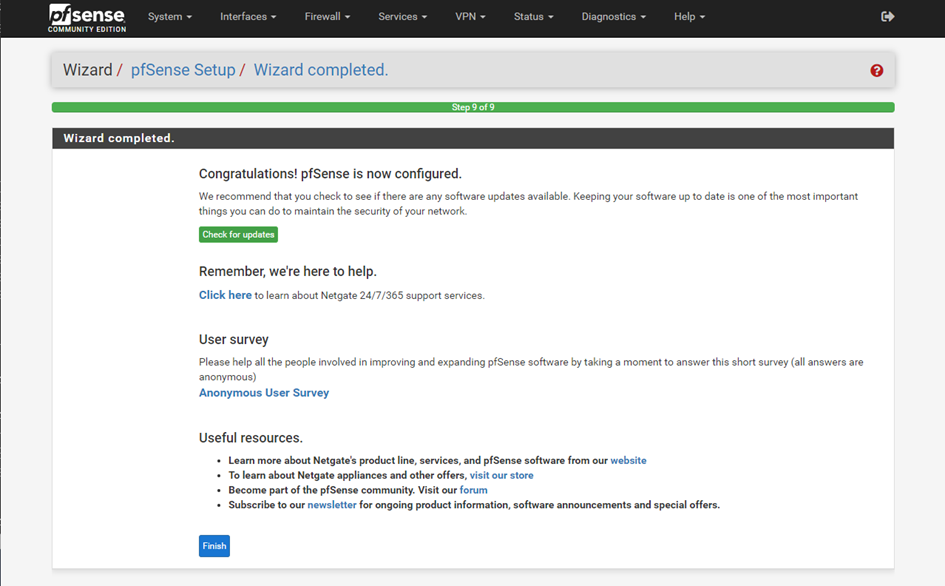945x586 pixels.
Task: Open the Help dropdown menu
Action: (x=689, y=17)
